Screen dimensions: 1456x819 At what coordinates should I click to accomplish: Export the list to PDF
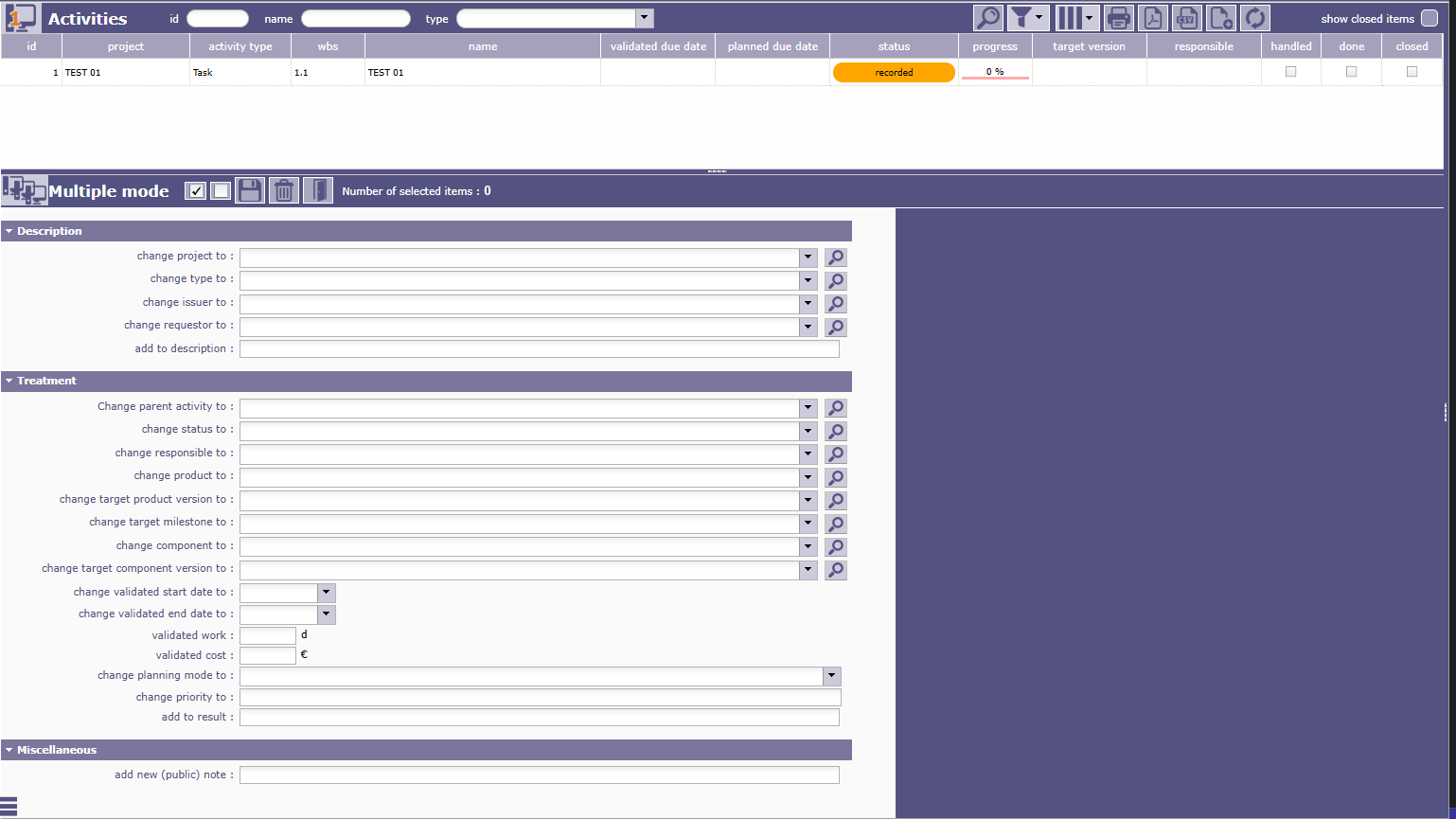tap(1152, 18)
